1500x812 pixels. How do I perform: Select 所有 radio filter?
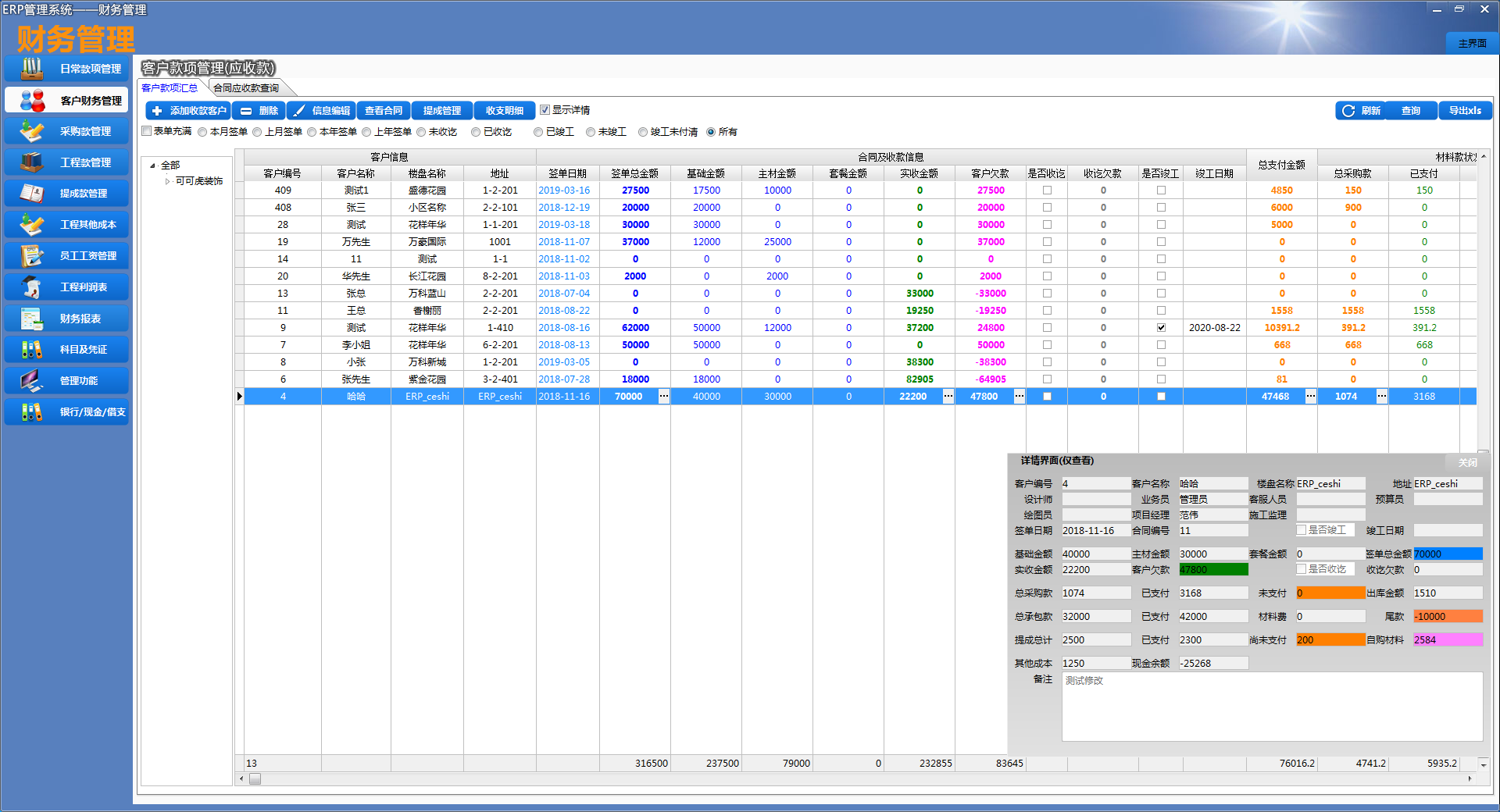(x=711, y=132)
